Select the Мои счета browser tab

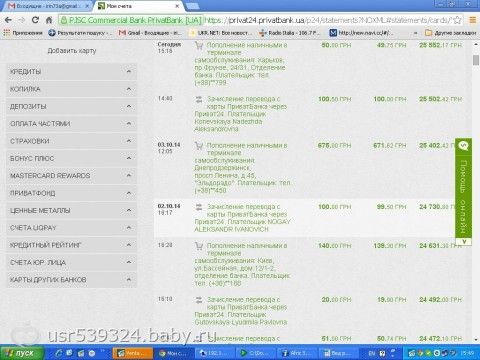tap(139, 6)
